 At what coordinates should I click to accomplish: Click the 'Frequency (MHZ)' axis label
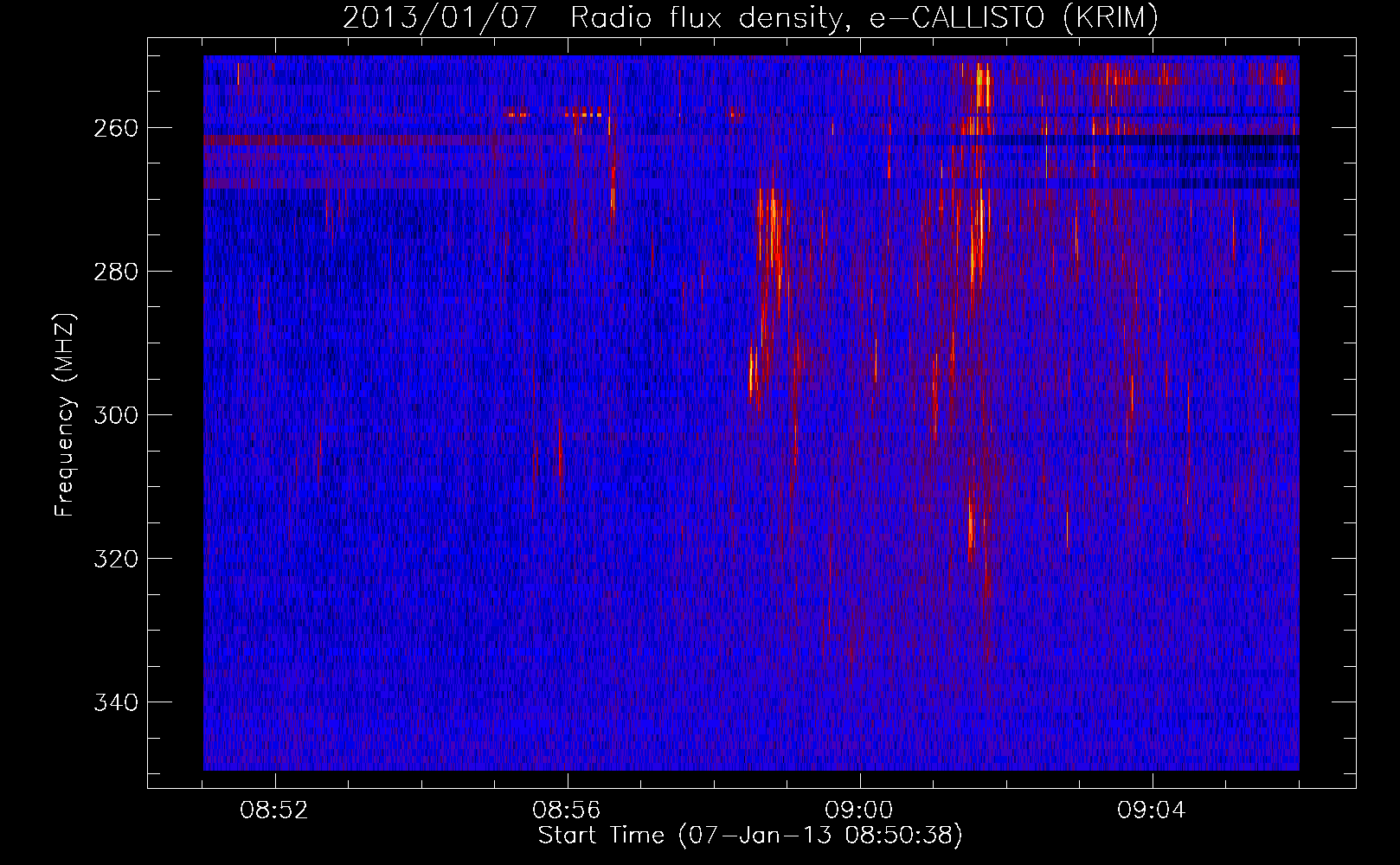pyautogui.click(x=65, y=415)
